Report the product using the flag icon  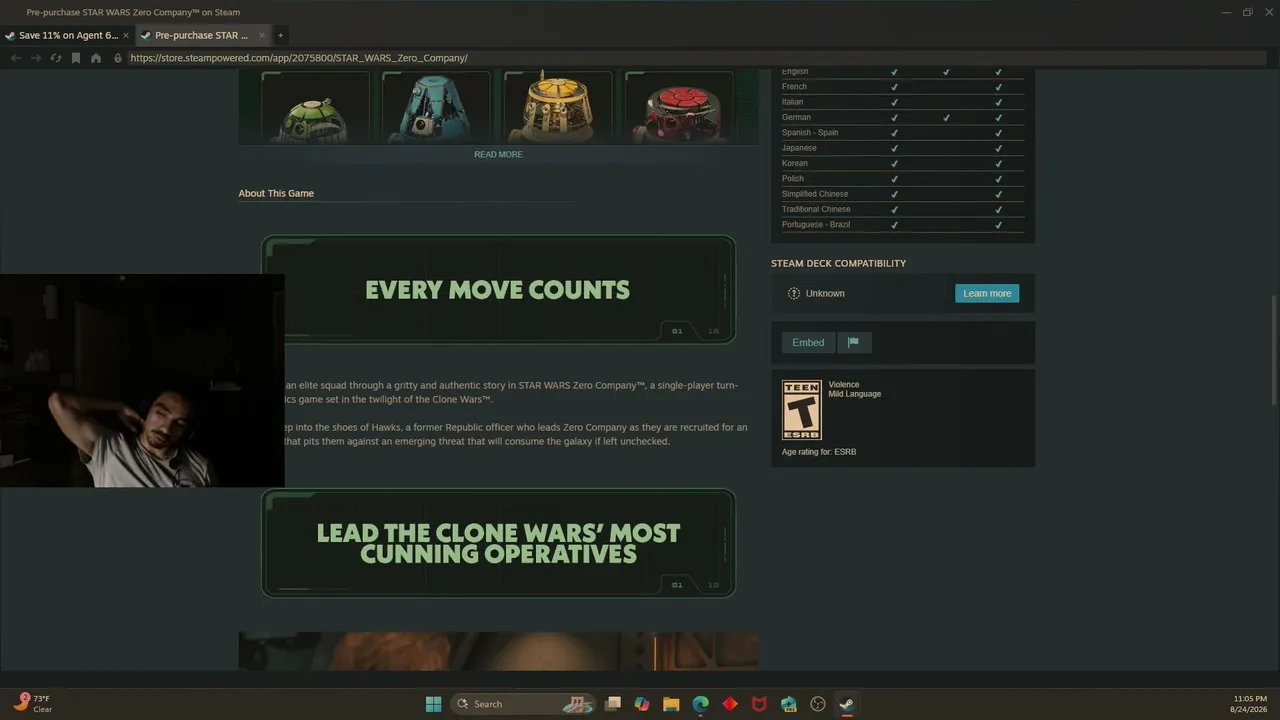(x=853, y=343)
